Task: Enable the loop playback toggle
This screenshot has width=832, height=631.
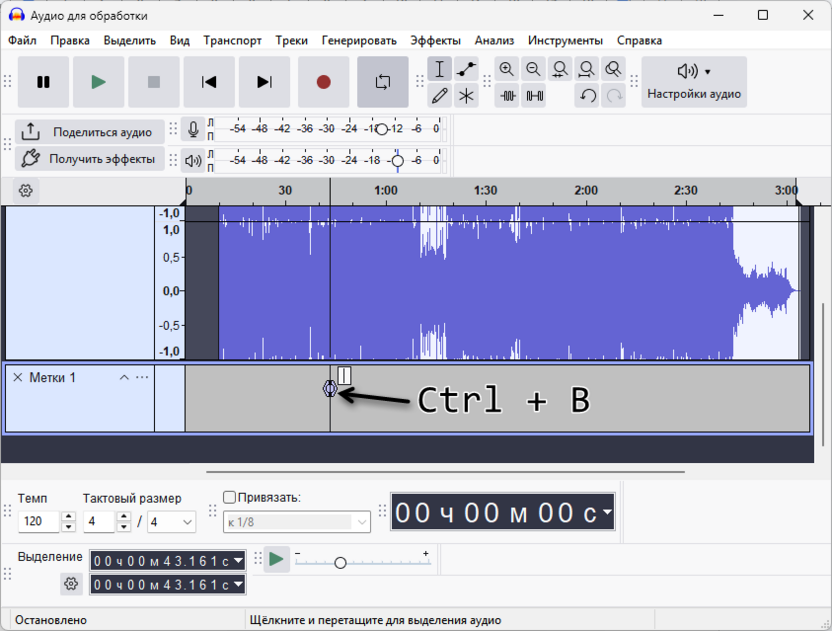Action: [381, 82]
